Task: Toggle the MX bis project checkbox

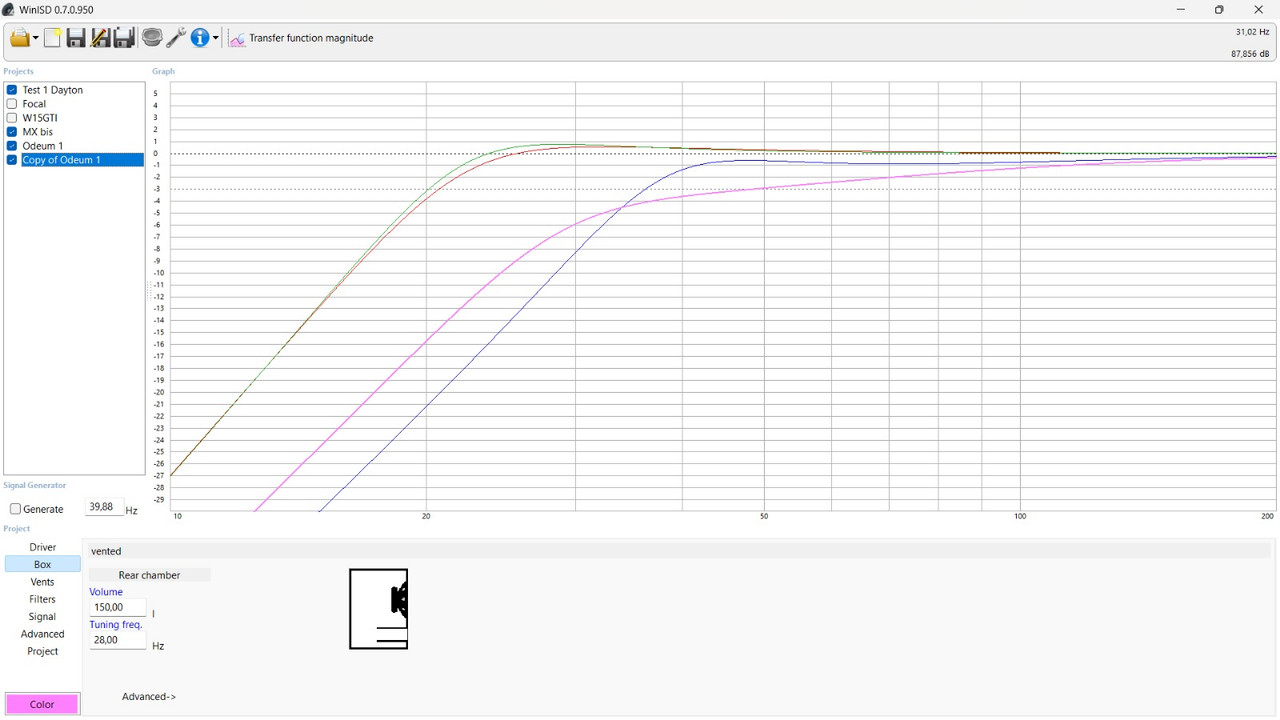Action: point(12,132)
